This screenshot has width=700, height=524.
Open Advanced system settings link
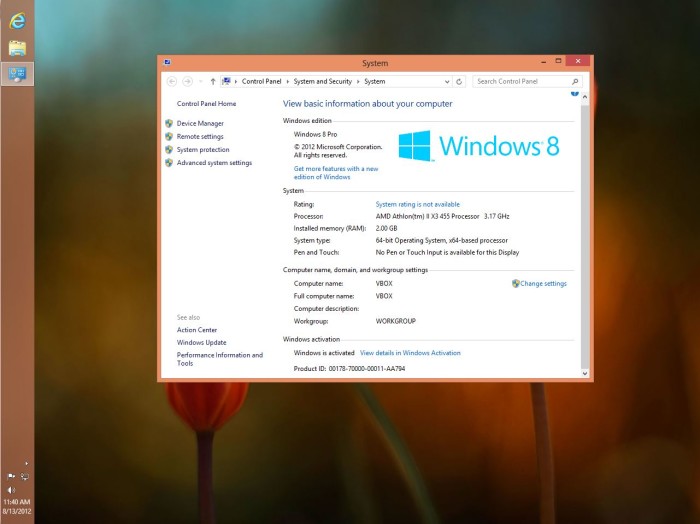(214, 163)
